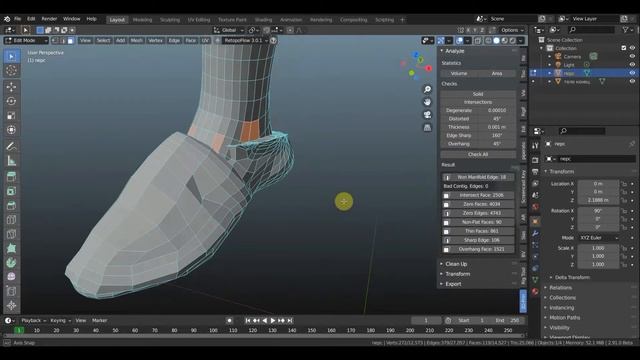The height and width of the screenshot is (360, 640).
Task: Select the Non Manifold Edge: 18 result
Action: pos(478,177)
